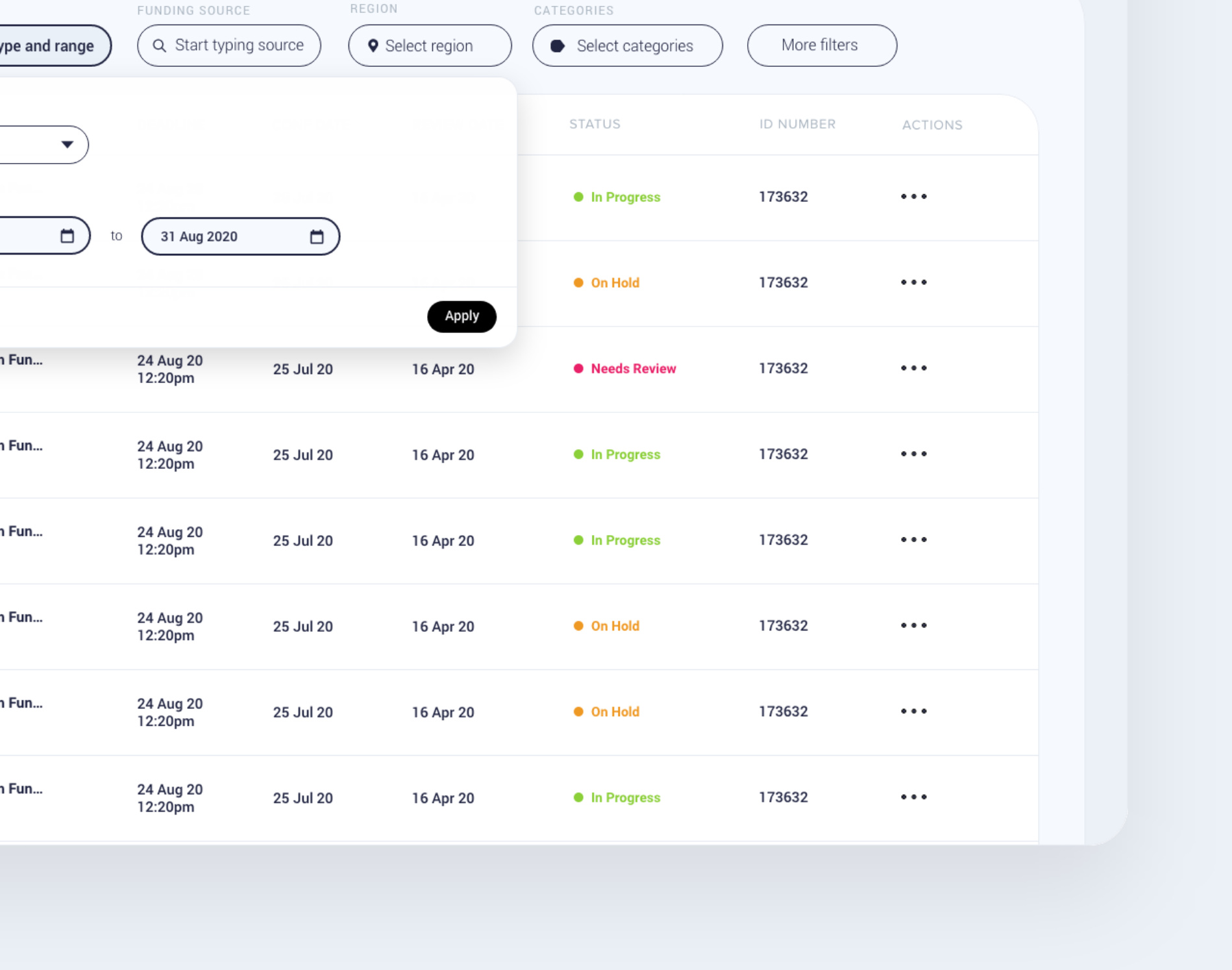Open More filters
This screenshot has width=1232, height=970.
pos(821,45)
